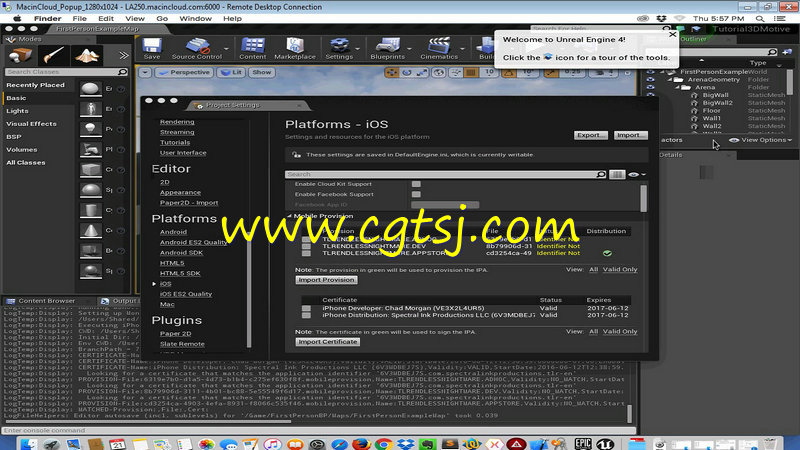800x450 pixels.
Task: Click the Export... button
Action: point(591,135)
